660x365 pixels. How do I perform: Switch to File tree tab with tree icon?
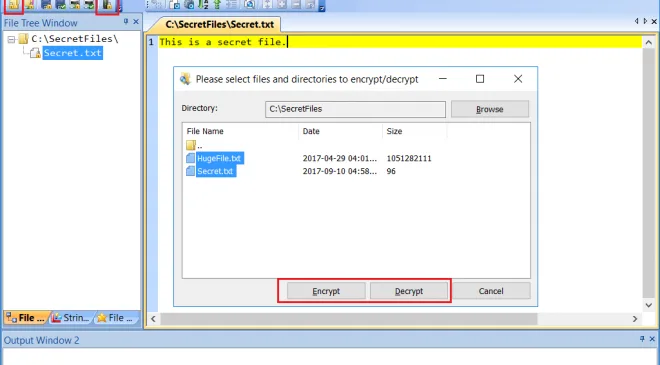click(x=26, y=318)
